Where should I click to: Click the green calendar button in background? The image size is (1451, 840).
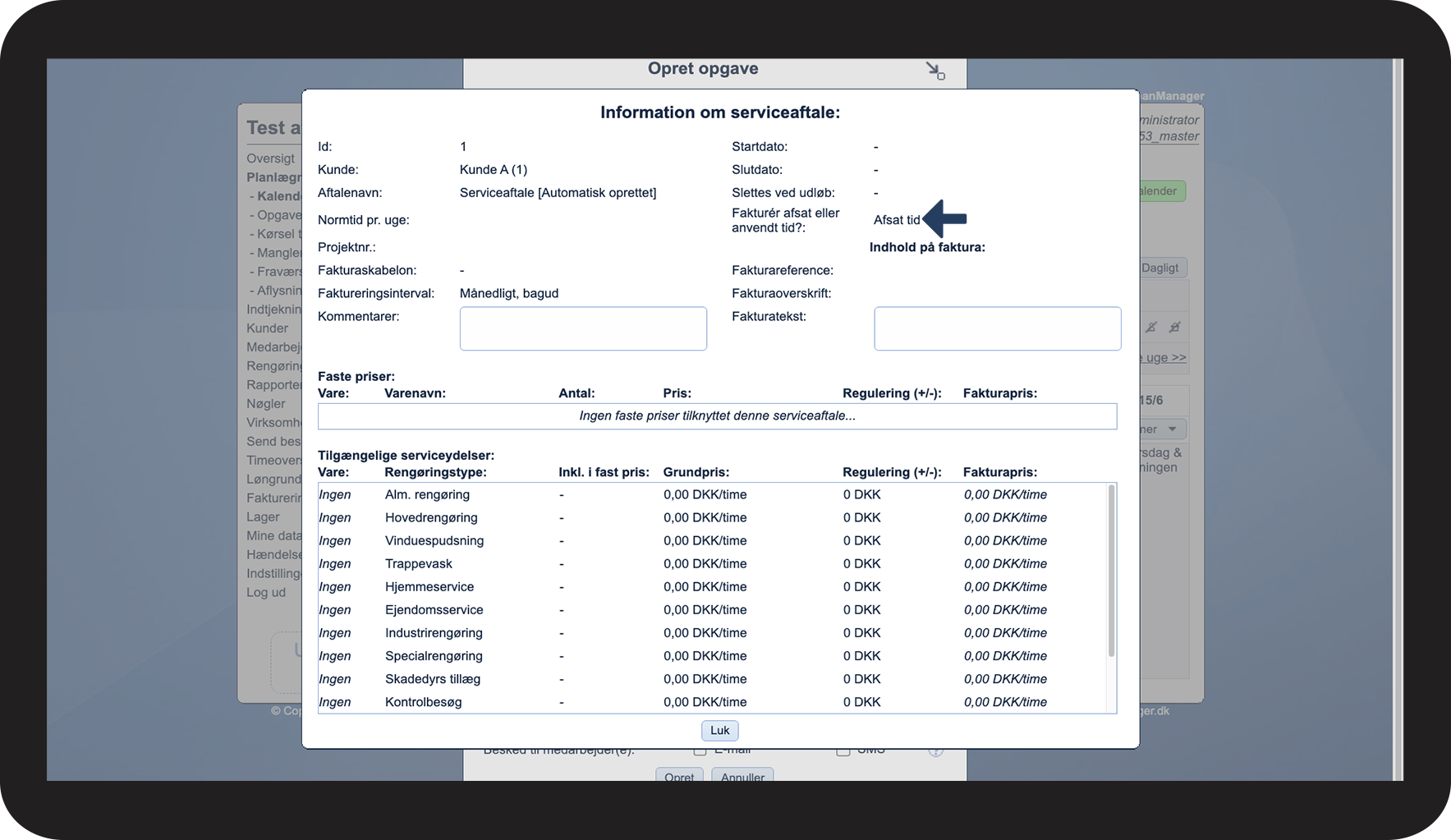point(1162,191)
